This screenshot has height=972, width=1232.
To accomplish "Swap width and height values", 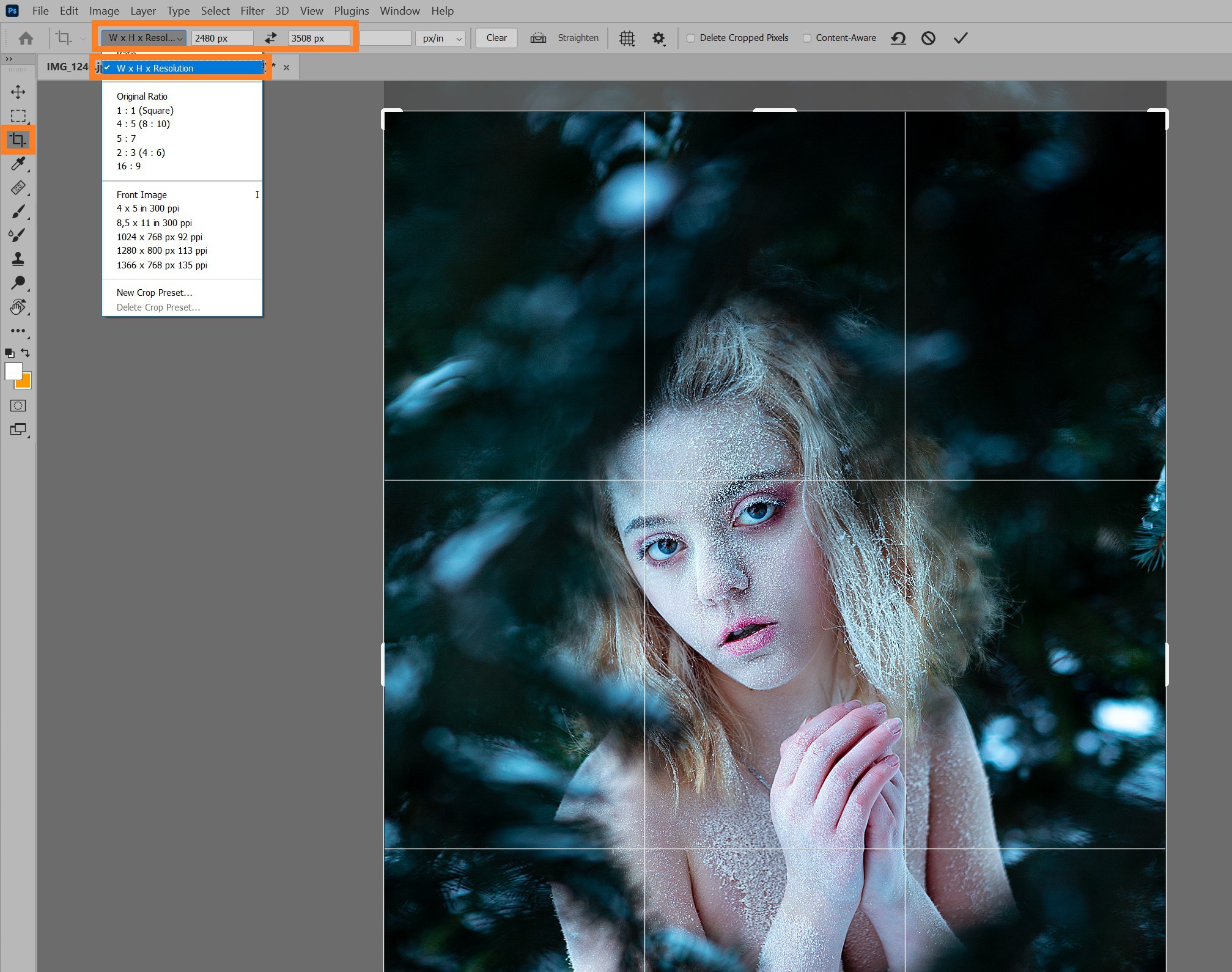I will pos(270,38).
